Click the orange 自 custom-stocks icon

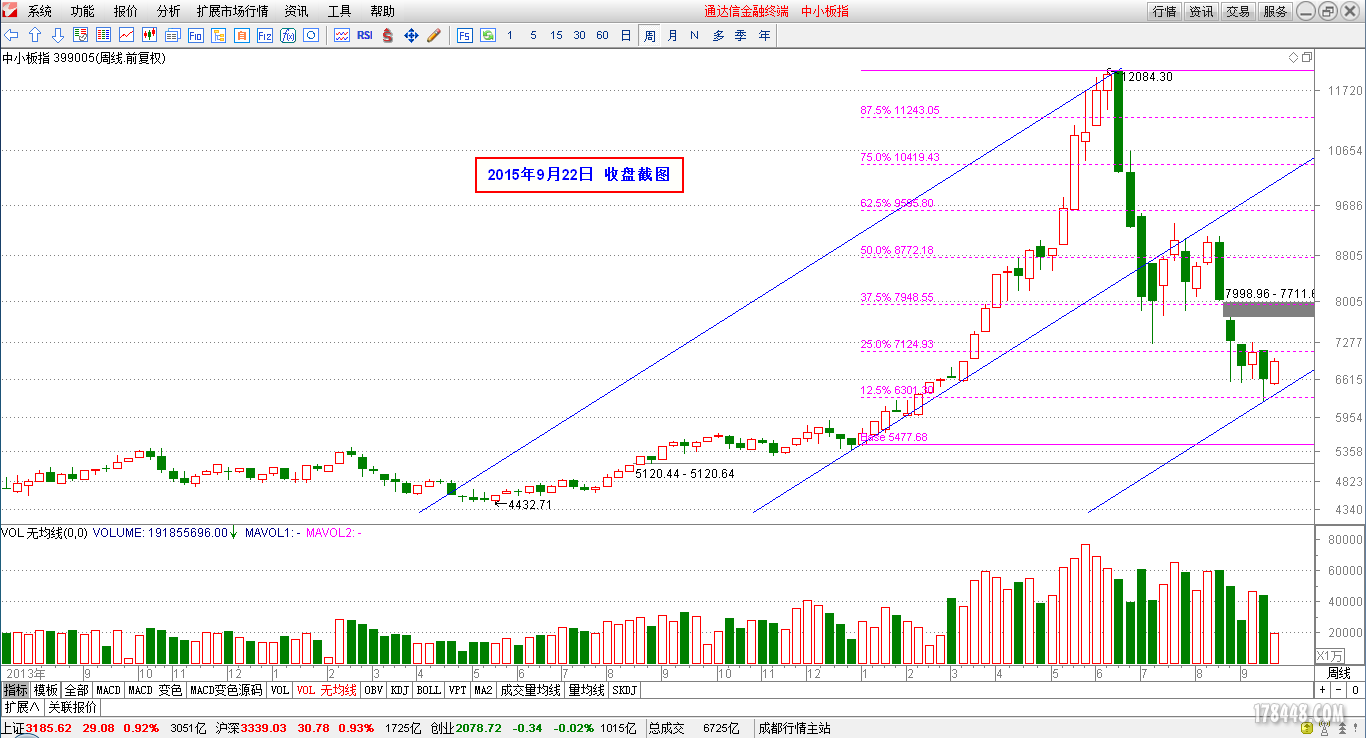(242, 35)
